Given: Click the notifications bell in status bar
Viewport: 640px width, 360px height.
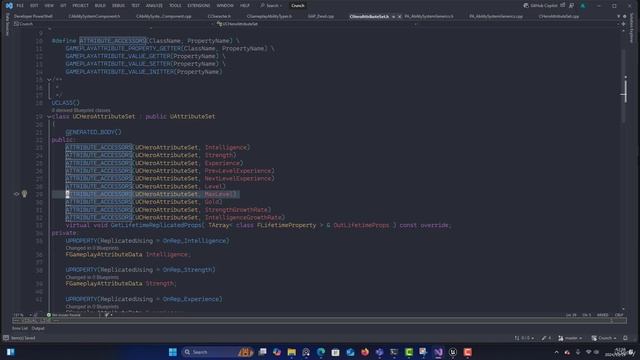Looking at the screenshot, I should coord(625,338).
